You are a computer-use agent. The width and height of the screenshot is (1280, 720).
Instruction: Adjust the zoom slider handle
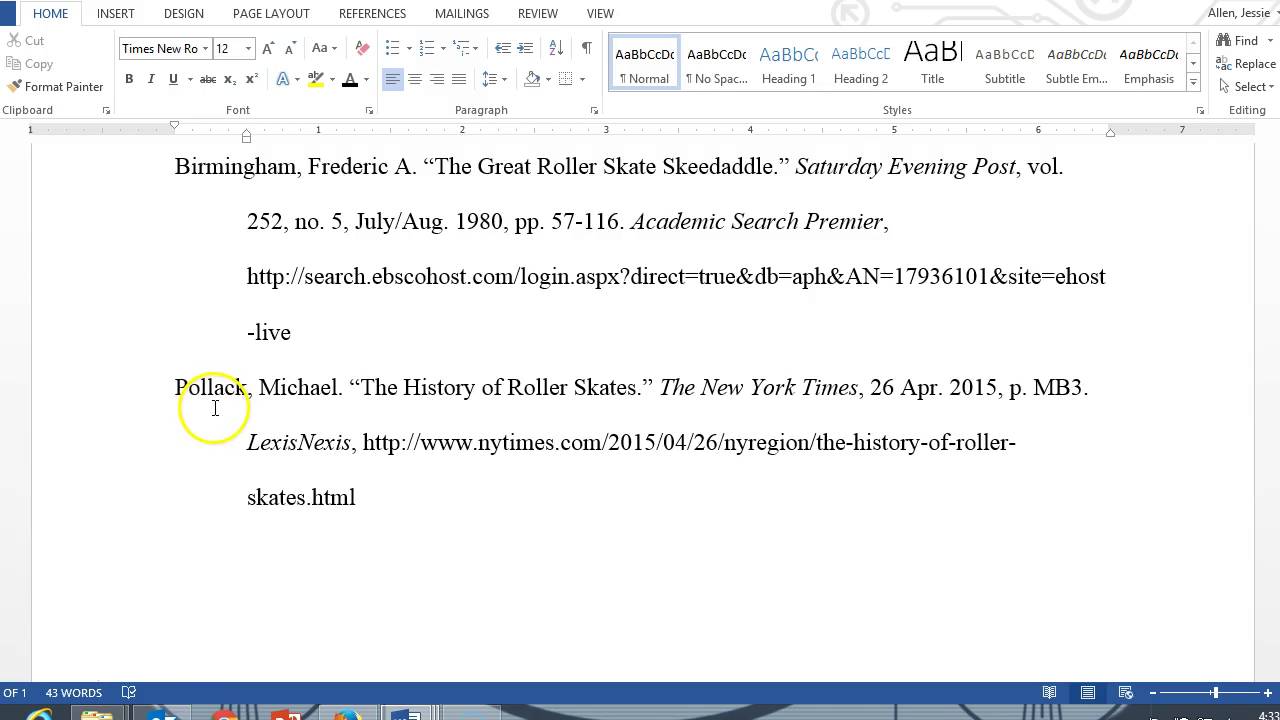[x=1215, y=692]
